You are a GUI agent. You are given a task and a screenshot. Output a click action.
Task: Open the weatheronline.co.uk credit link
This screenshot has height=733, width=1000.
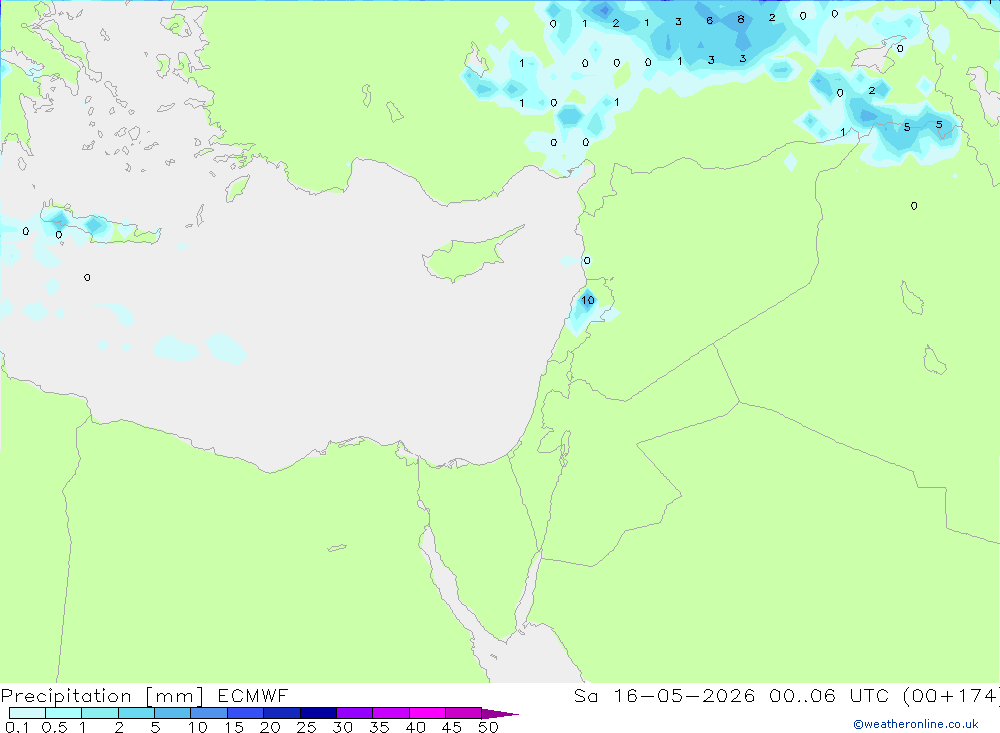(x=916, y=724)
